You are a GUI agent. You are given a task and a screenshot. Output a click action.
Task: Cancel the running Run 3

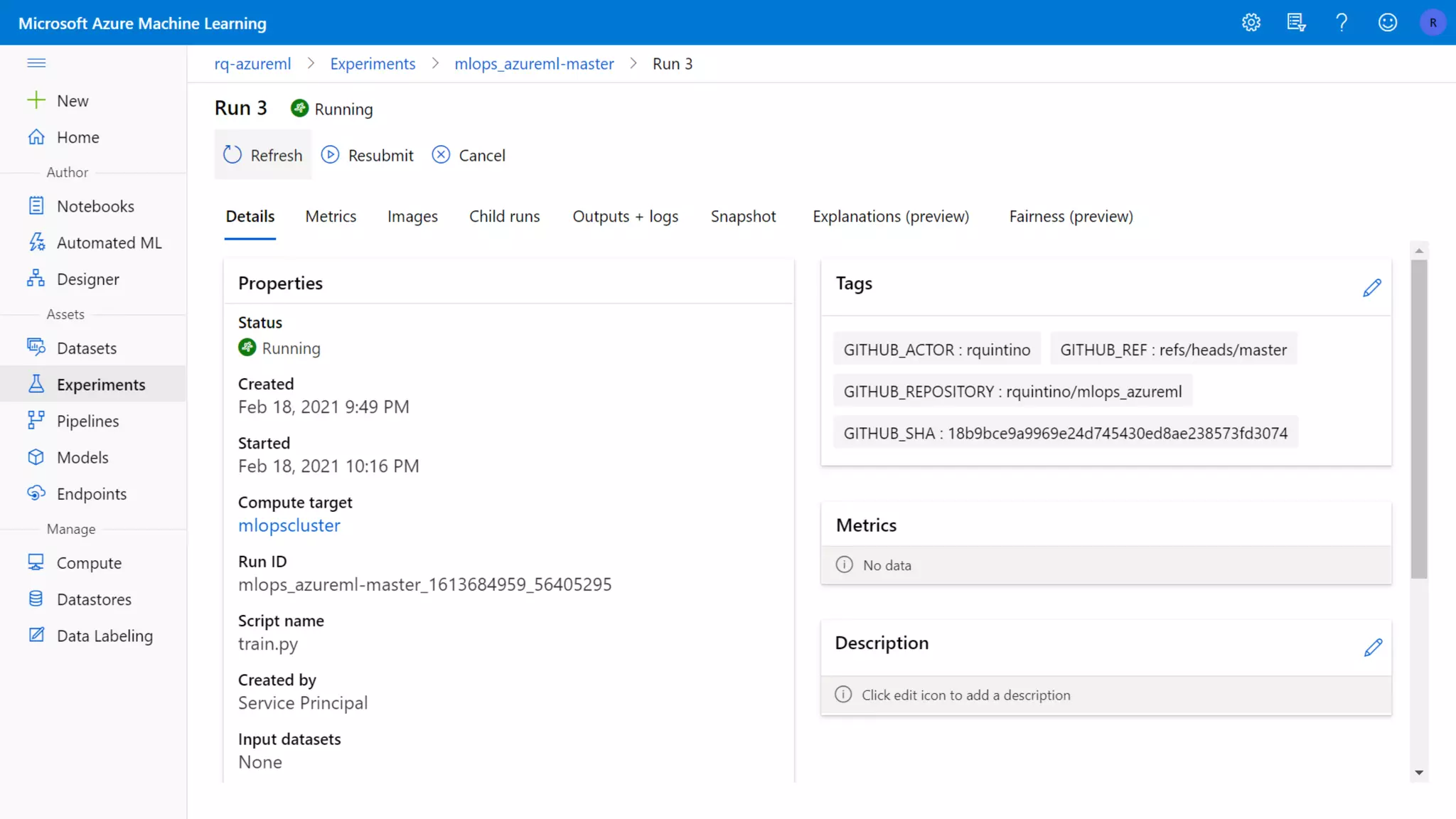[x=469, y=155]
